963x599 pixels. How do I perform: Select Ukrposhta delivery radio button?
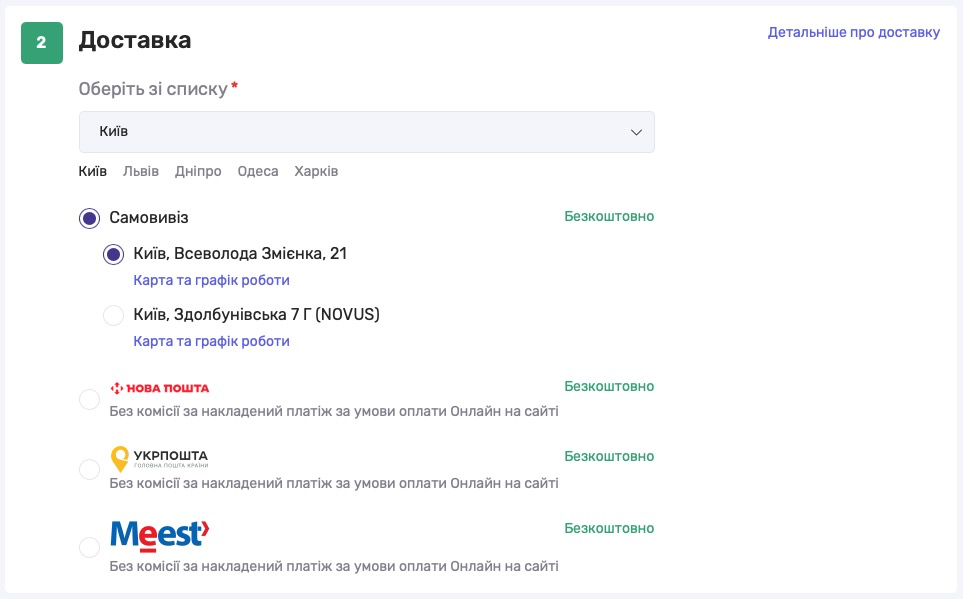(90, 470)
